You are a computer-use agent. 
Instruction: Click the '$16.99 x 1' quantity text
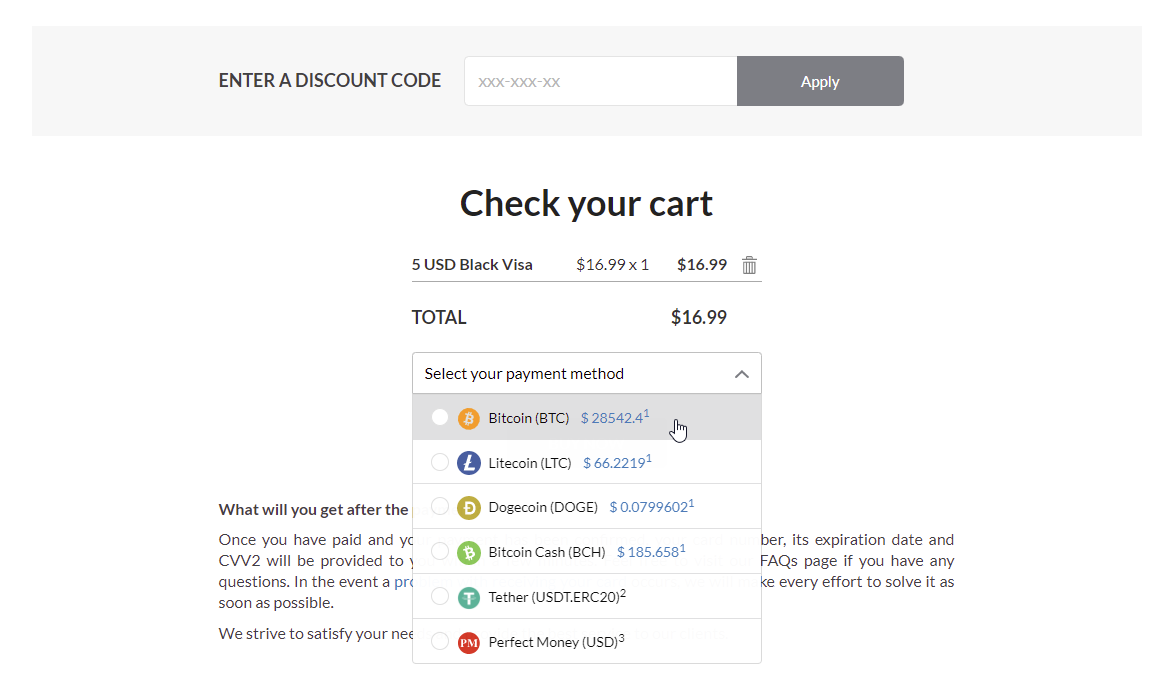point(612,264)
